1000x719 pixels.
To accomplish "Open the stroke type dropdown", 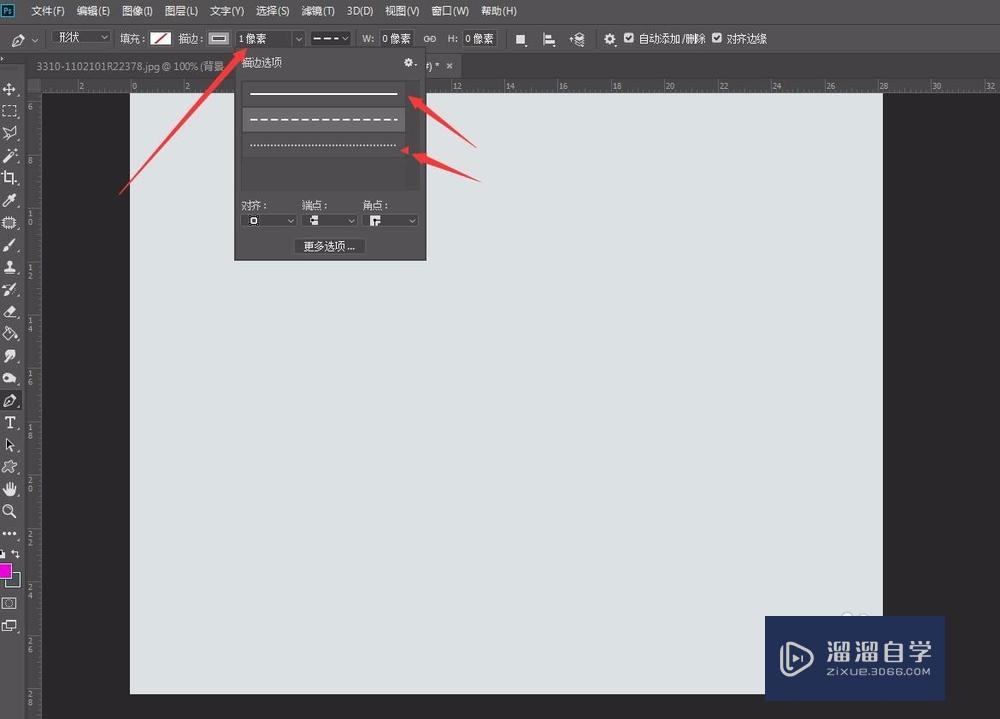I will [x=330, y=39].
